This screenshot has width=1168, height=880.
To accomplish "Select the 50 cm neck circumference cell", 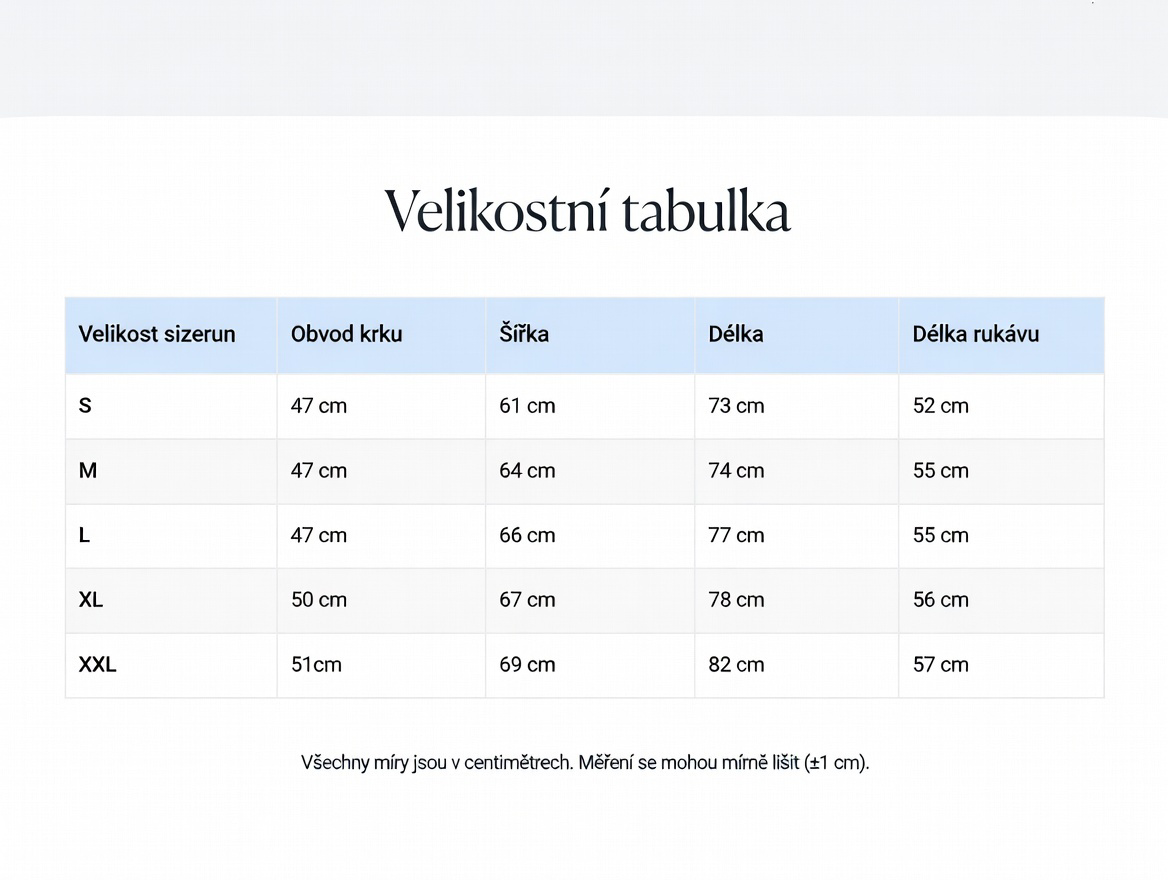I will tap(319, 600).
